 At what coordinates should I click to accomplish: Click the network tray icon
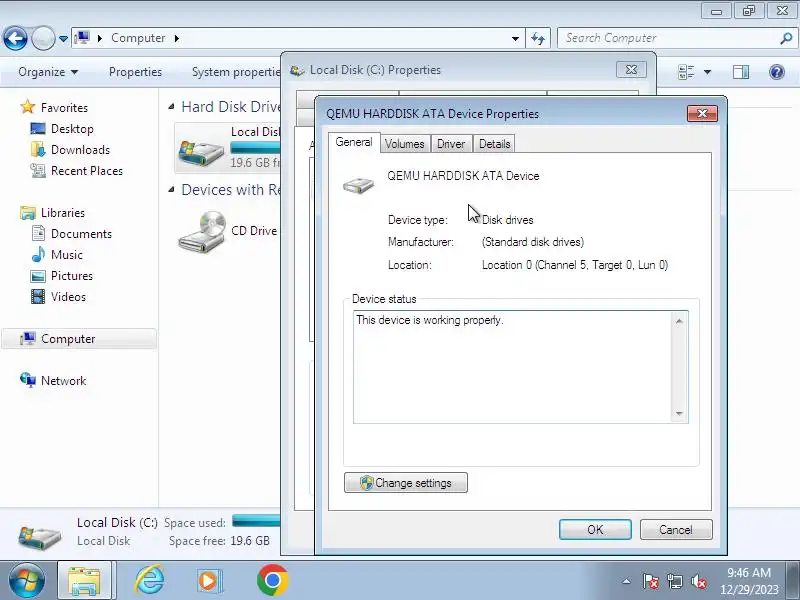coord(674,581)
